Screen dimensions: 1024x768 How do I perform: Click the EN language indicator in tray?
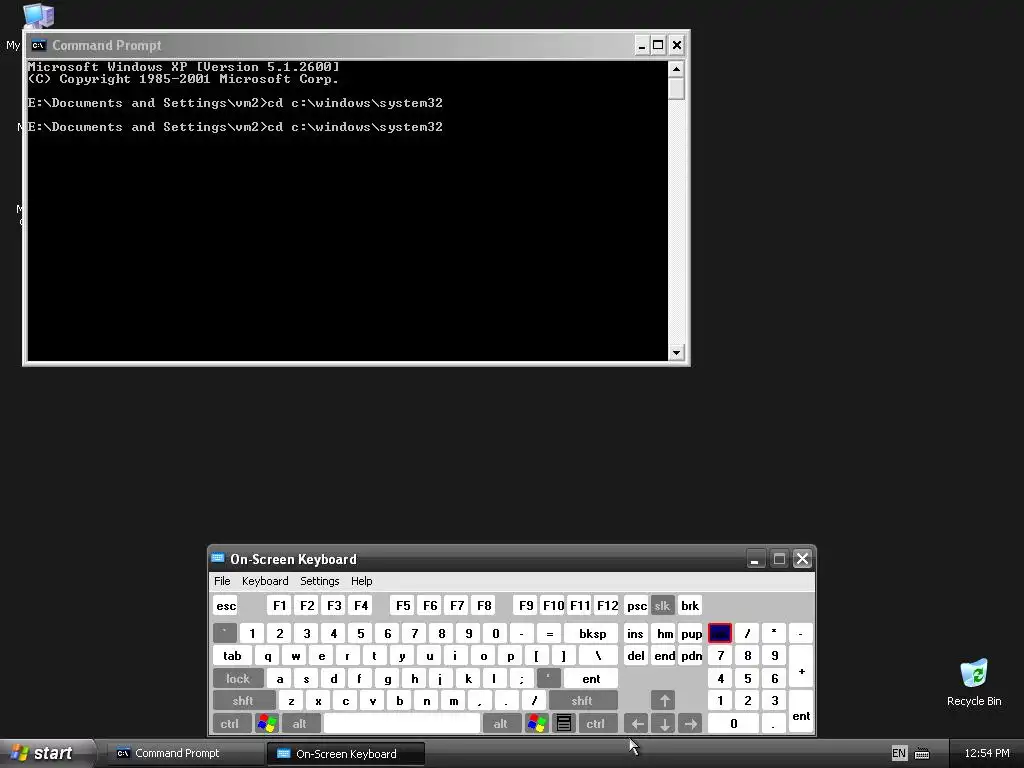click(899, 753)
